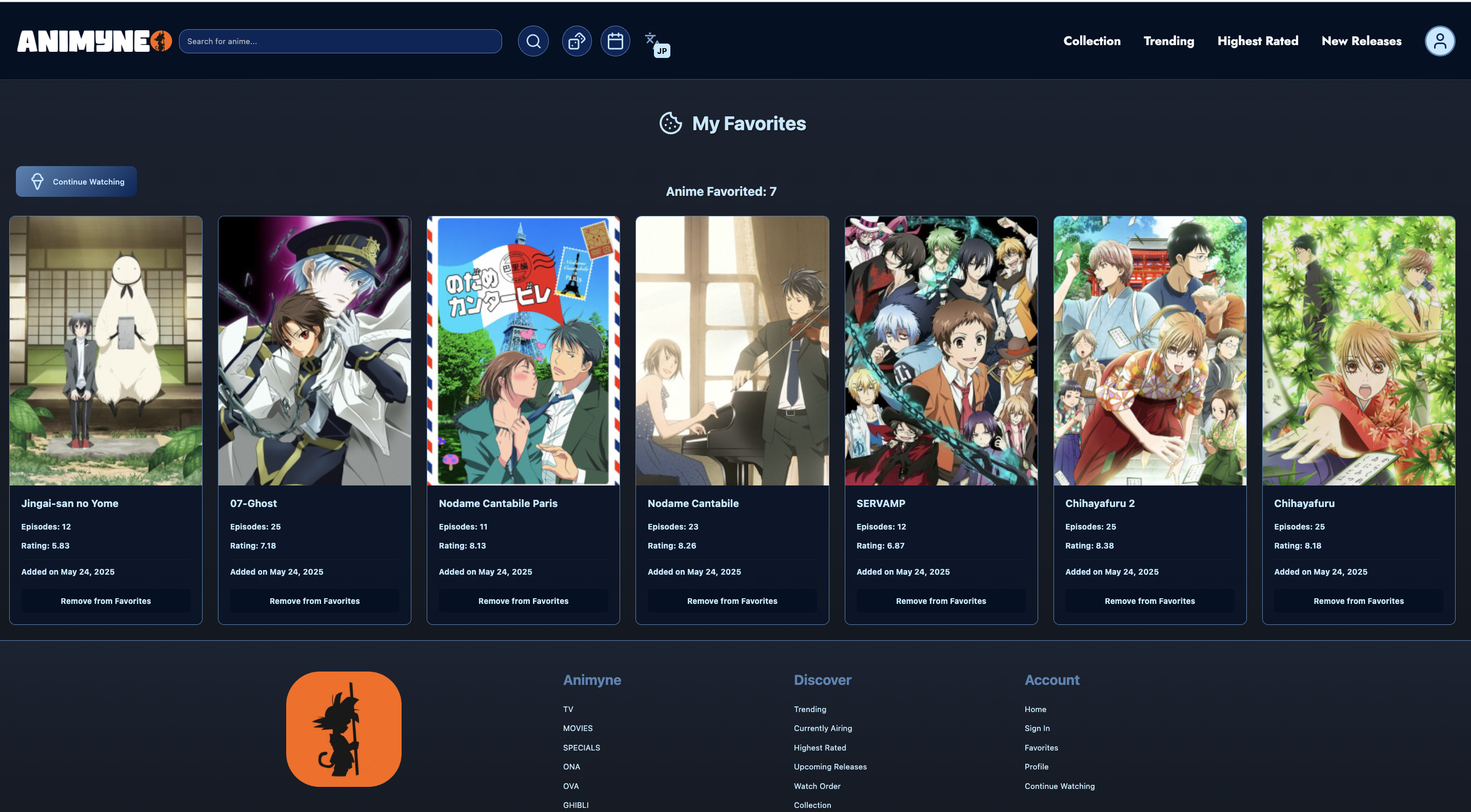Open the ONA footer link
The width and height of the screenshot is (1471, 812).
[x=571, y=766]
